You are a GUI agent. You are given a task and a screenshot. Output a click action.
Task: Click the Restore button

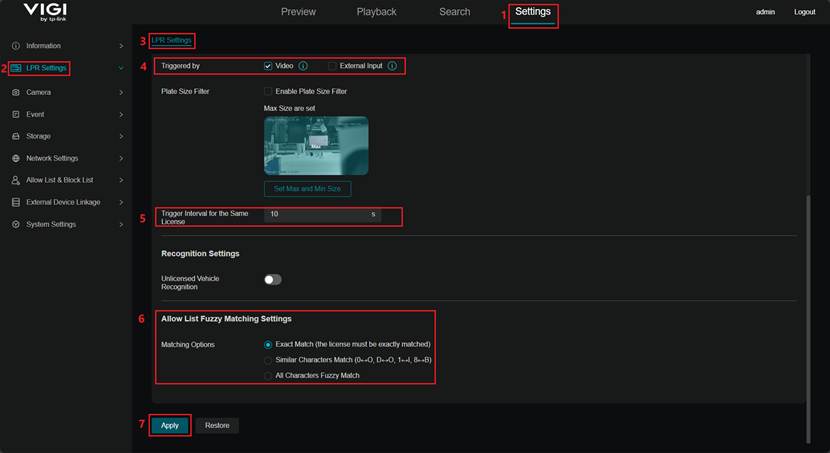217,425
